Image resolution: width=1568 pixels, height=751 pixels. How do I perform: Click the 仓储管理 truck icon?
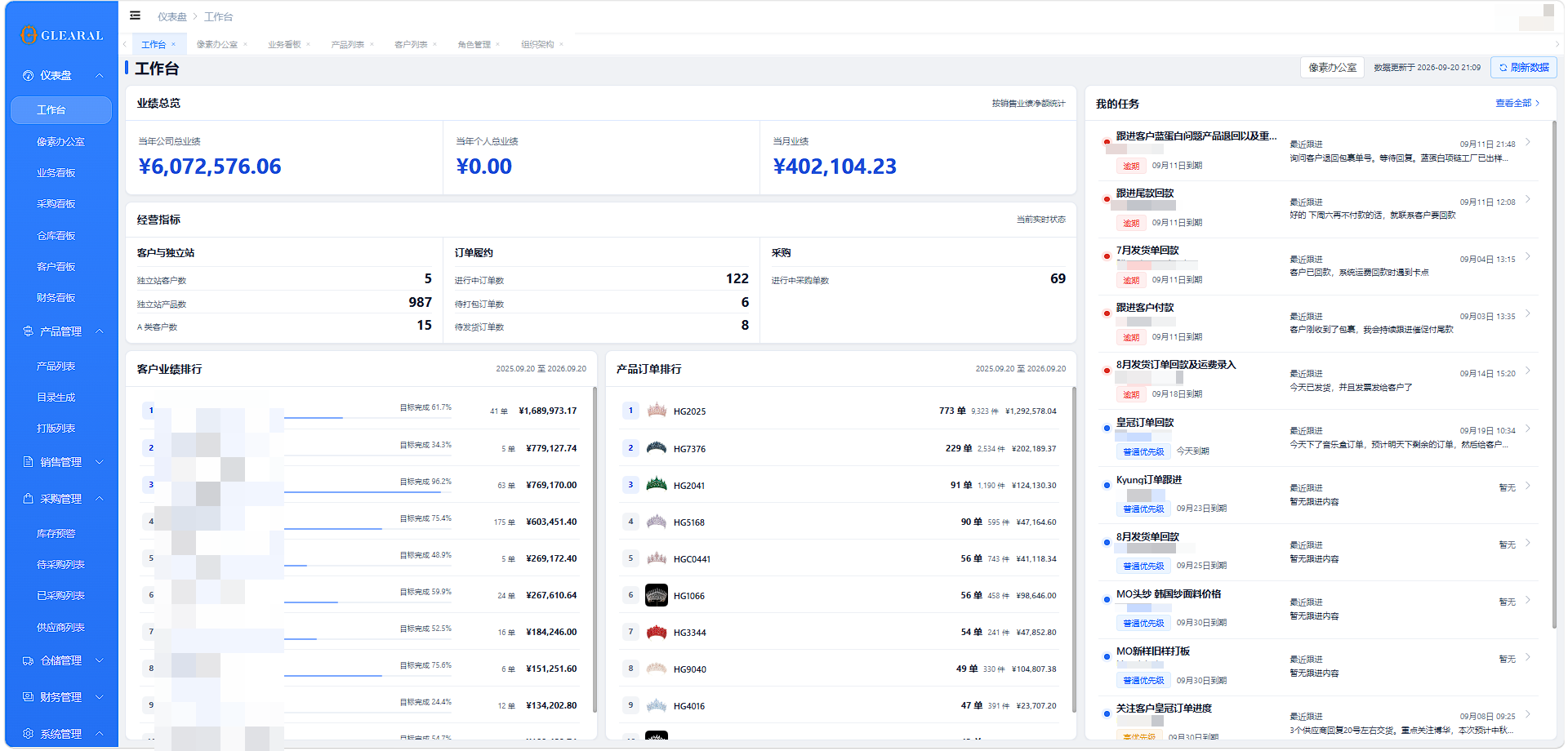pyautogui.click(x=29, y=660)
